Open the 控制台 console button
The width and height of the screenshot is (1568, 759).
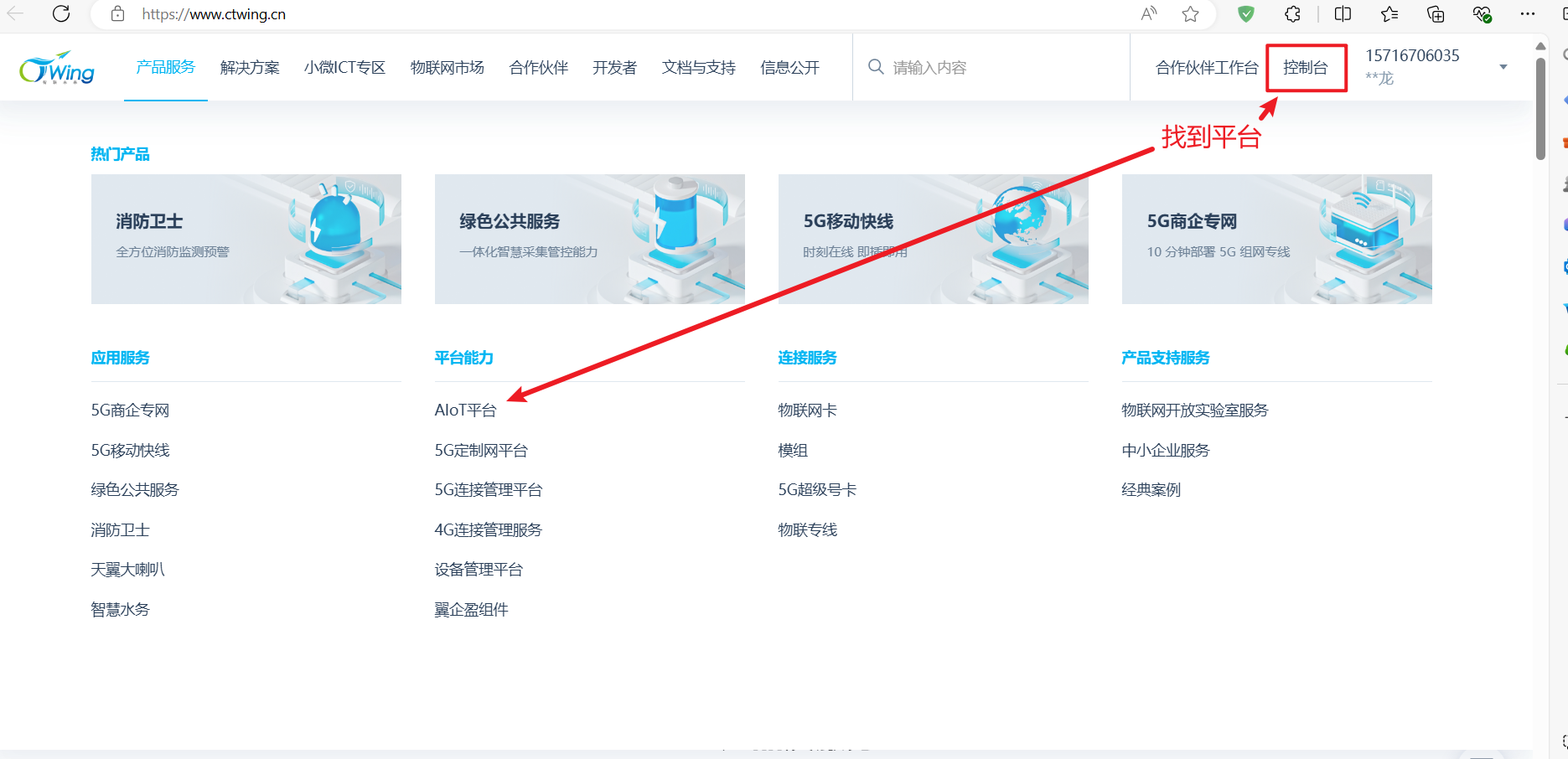(1306, 68)
